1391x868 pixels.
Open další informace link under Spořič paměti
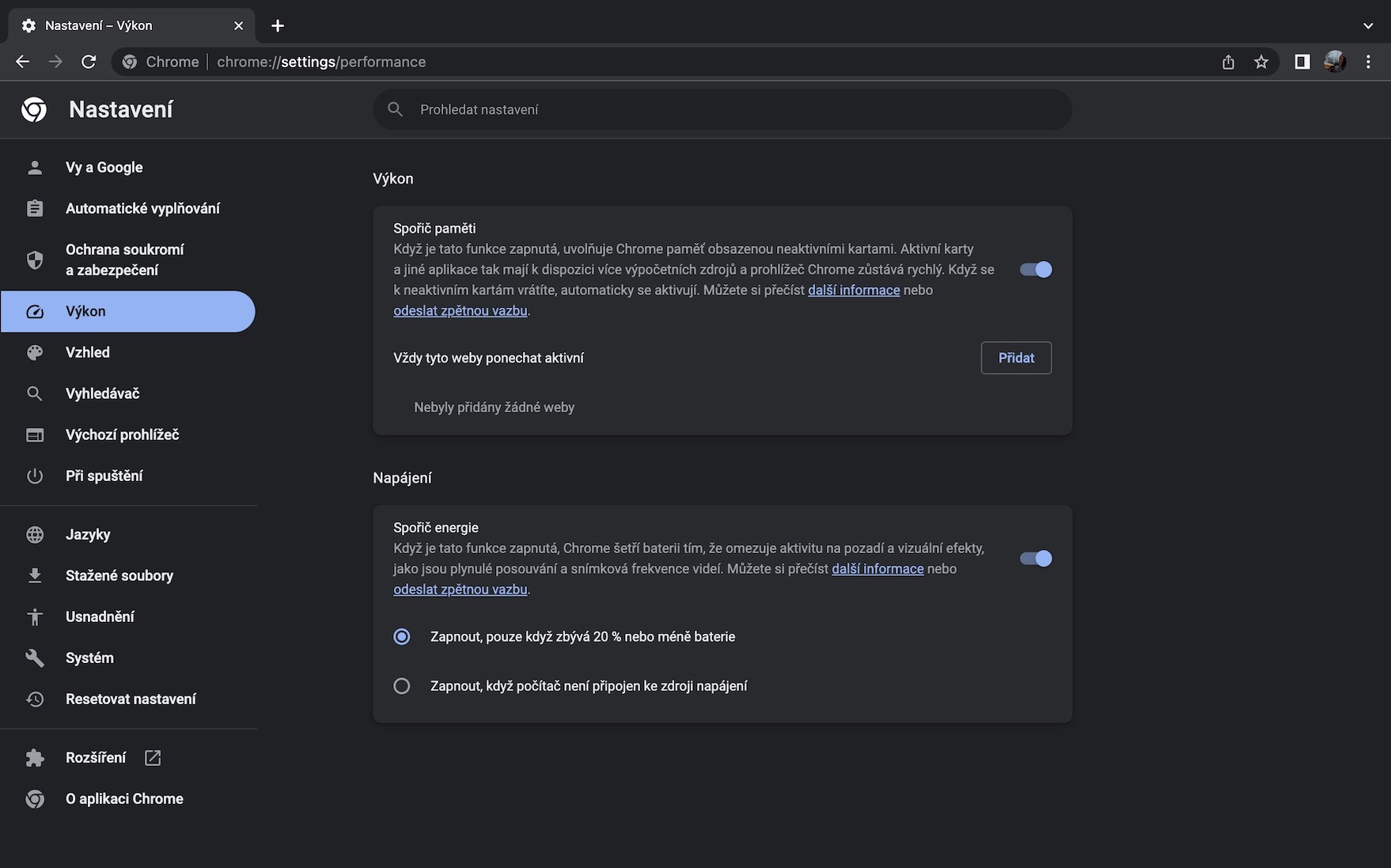[853, 290]
